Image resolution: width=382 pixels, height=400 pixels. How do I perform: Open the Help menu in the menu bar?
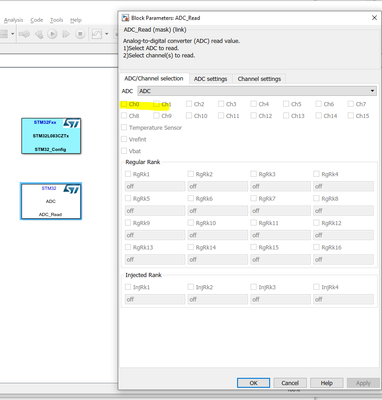pyautogui.click(x=76, y=20)
